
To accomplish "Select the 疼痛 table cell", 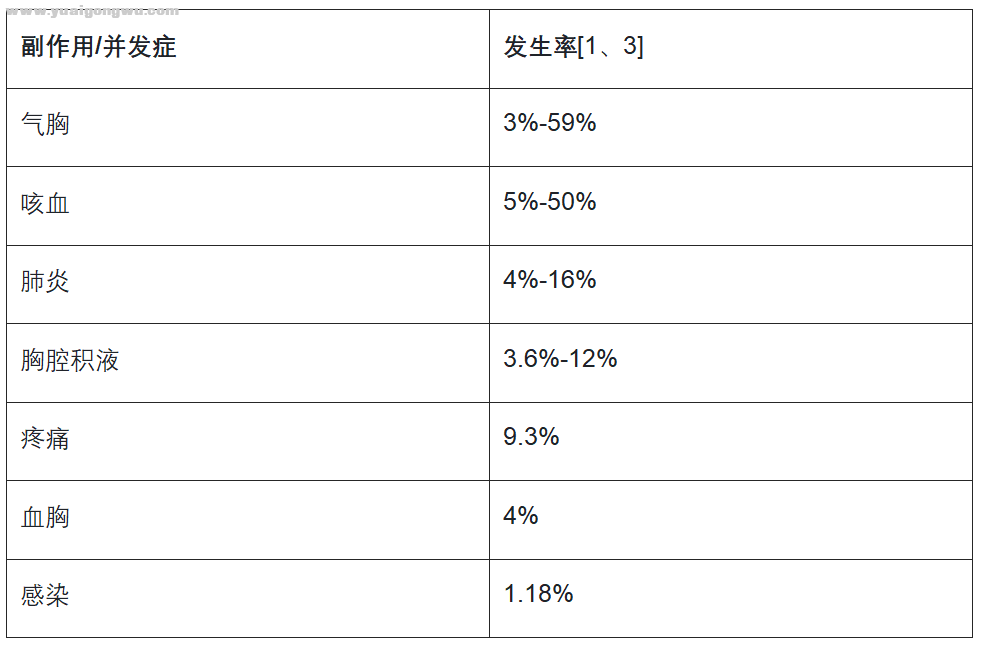I will [248, 442].
